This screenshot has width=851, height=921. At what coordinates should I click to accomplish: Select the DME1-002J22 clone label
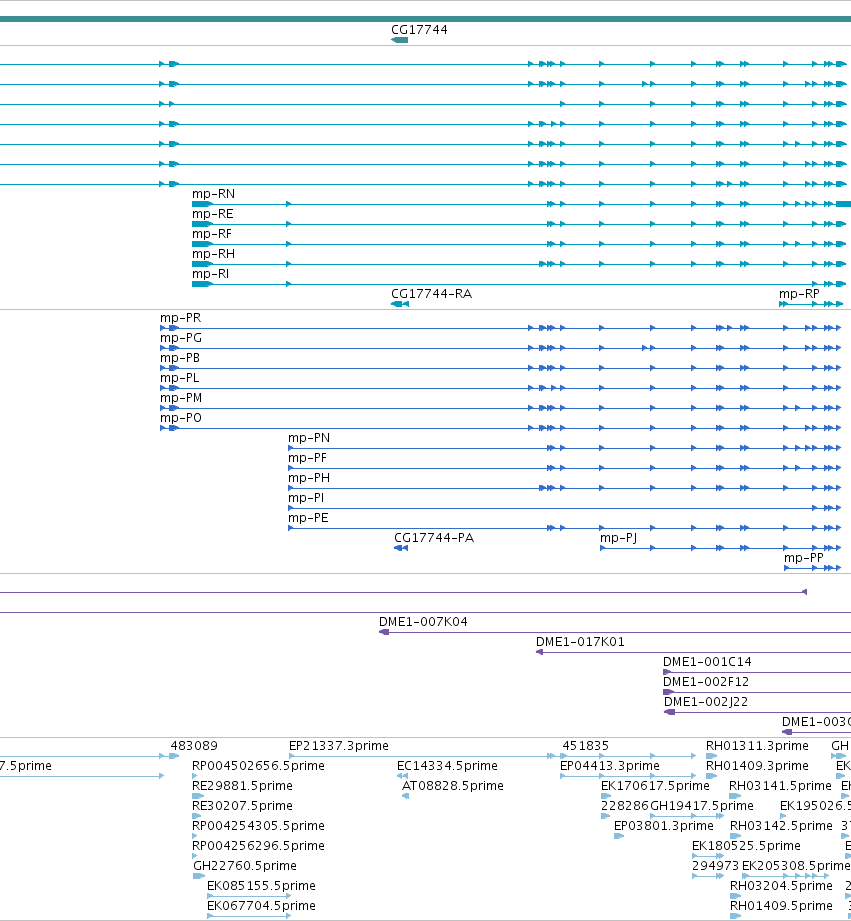(x=706, y=701)
